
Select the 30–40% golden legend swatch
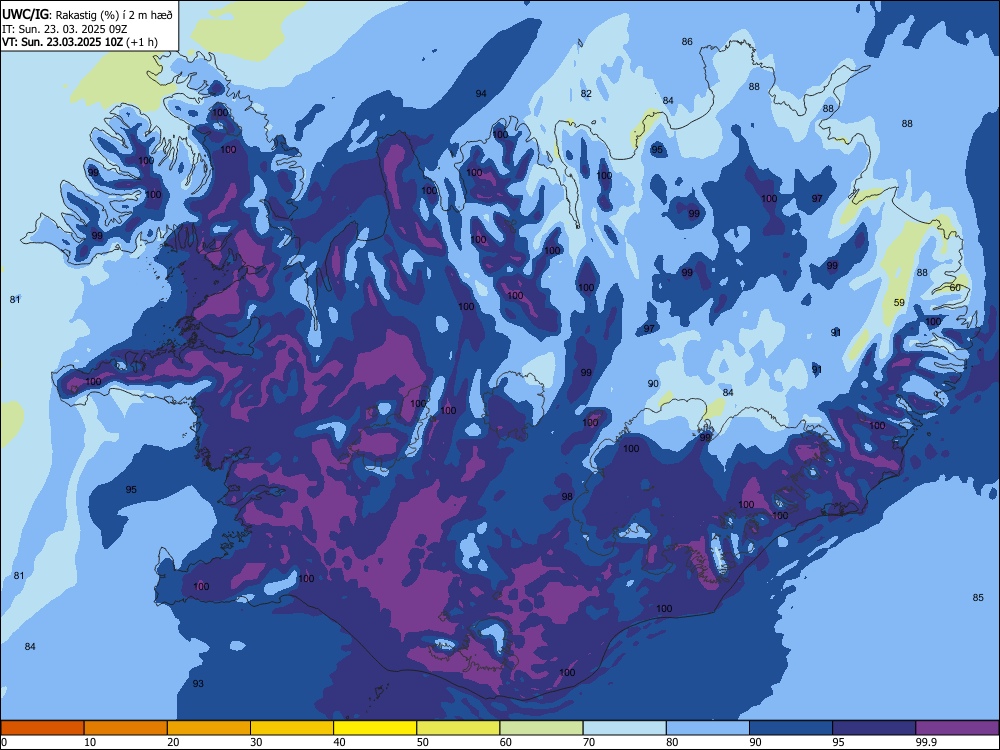[292, 728]
